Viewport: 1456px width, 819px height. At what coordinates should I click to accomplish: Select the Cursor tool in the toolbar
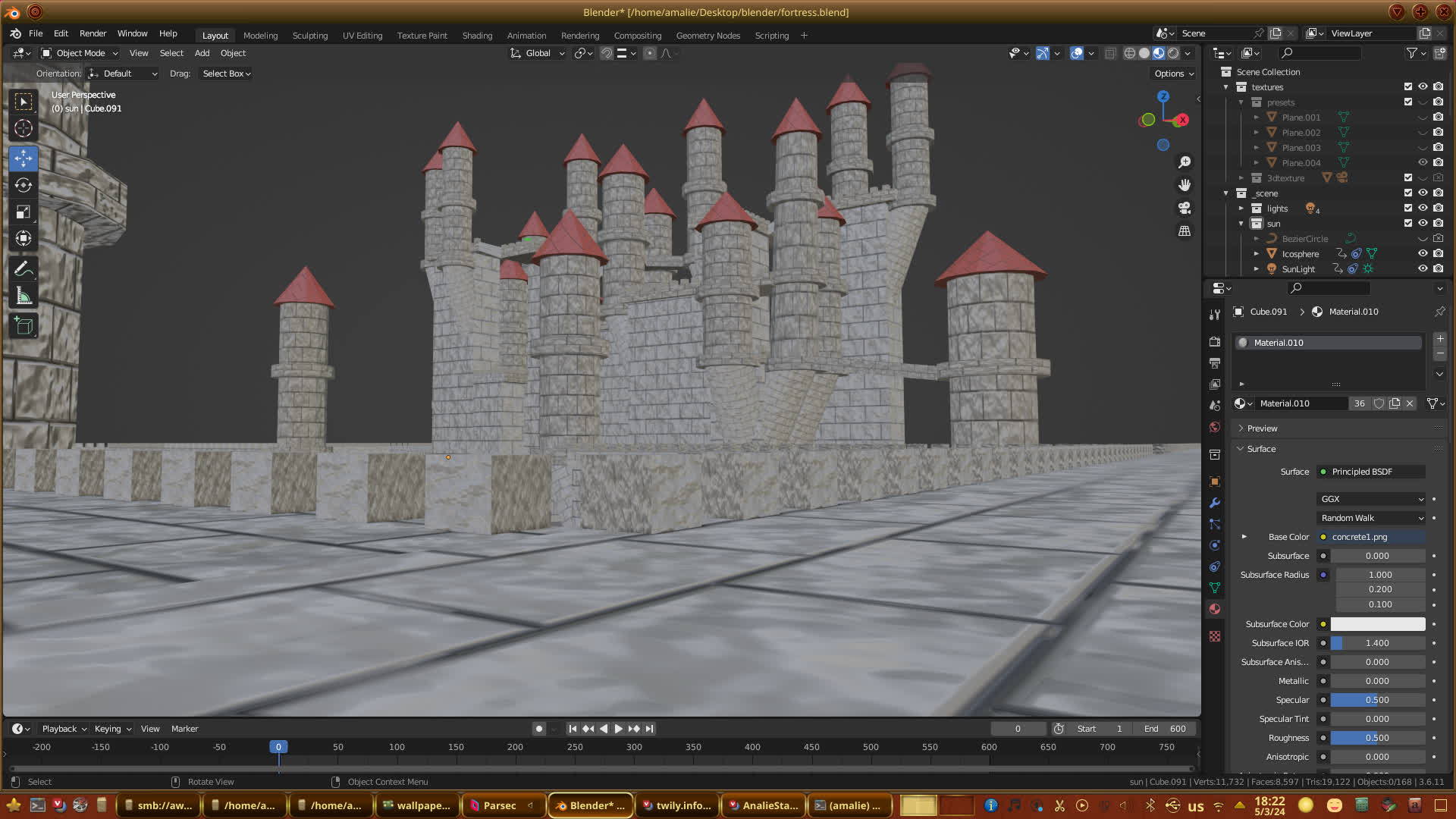(x=24, y=128)
